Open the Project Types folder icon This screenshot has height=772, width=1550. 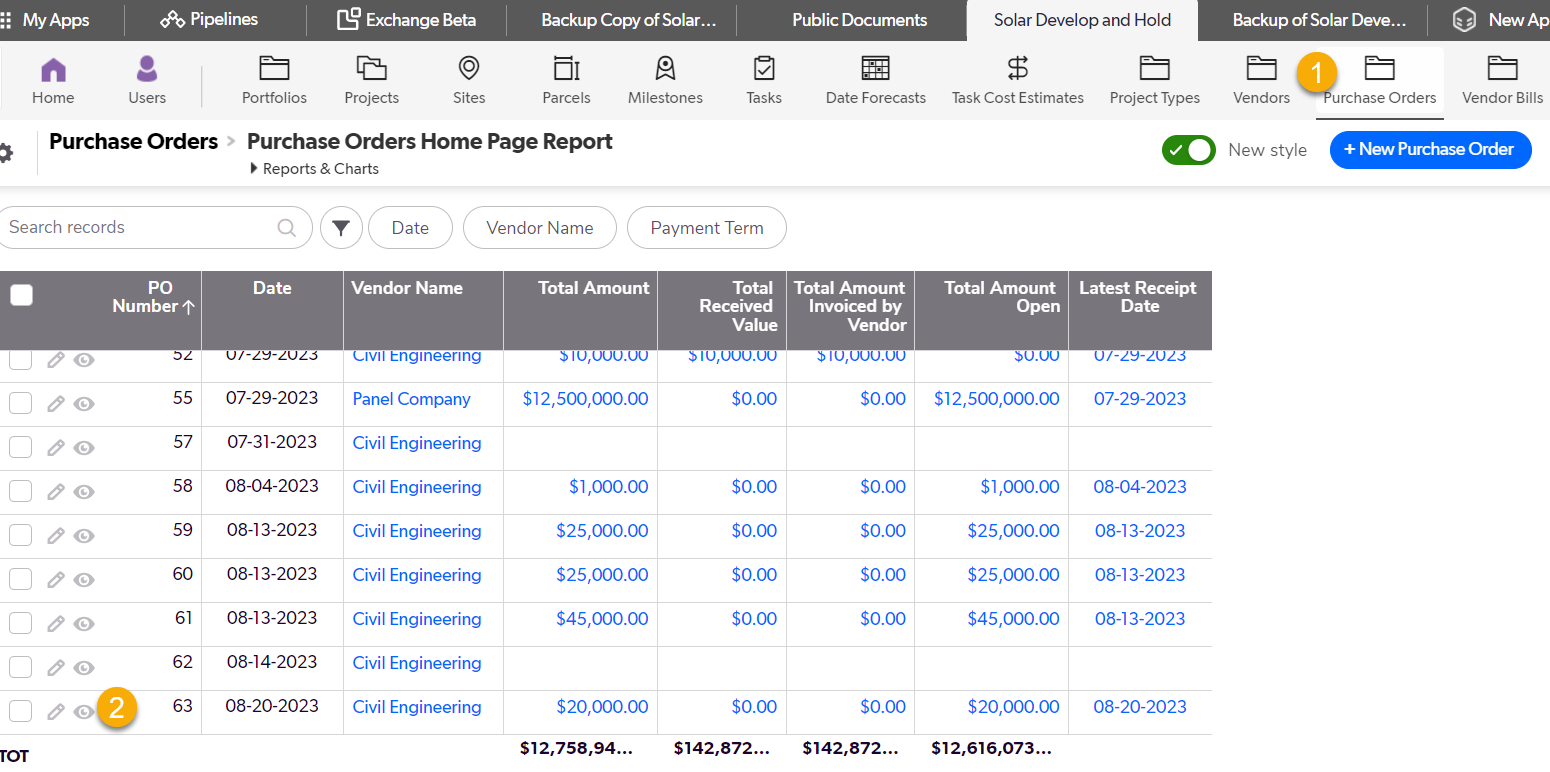1154,68
